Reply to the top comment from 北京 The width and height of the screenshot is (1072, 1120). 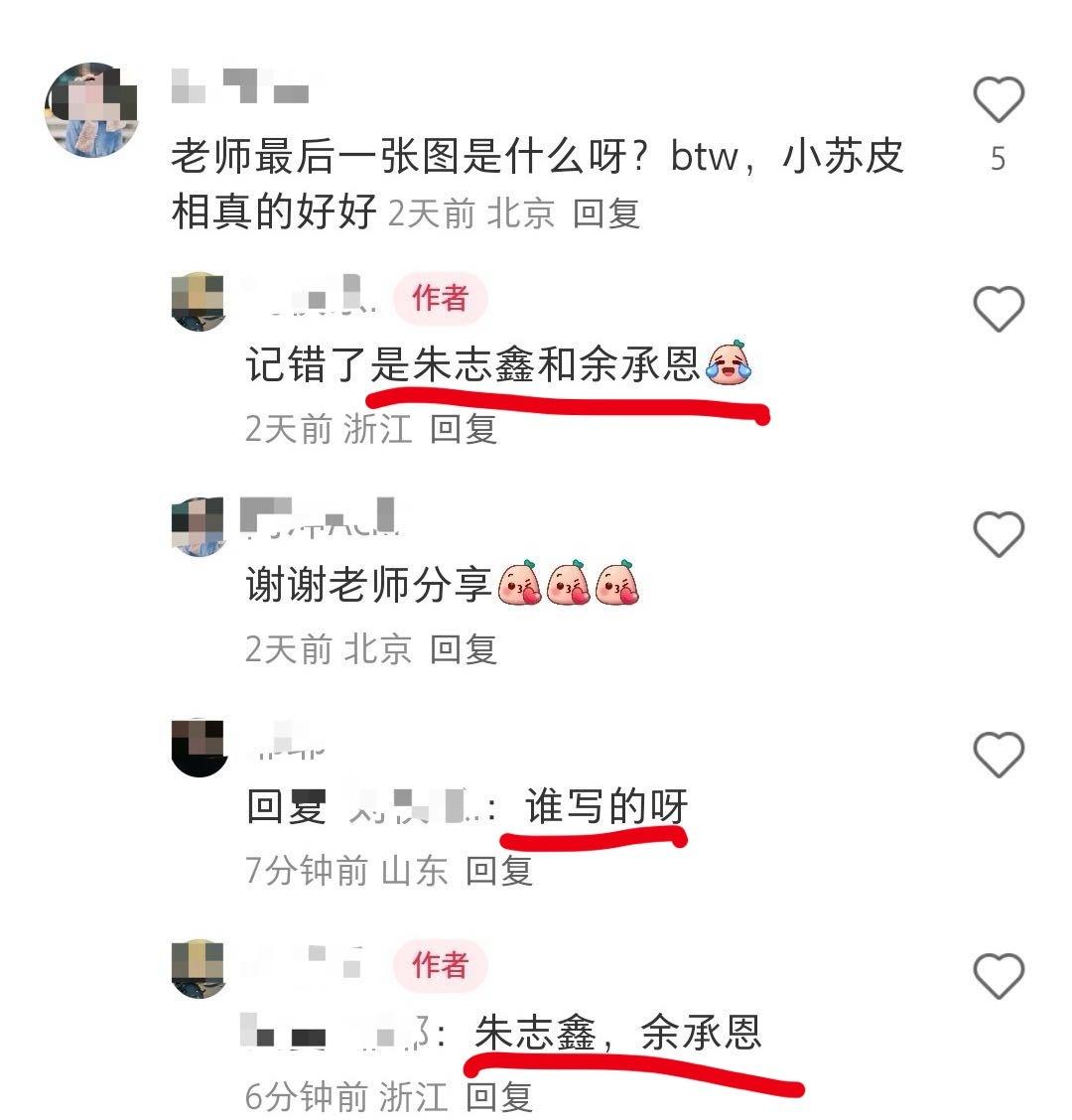click(605, 213)
